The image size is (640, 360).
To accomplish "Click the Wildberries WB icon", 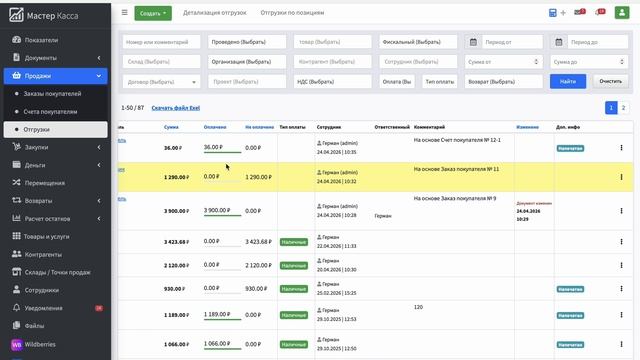I will point(16,344).
